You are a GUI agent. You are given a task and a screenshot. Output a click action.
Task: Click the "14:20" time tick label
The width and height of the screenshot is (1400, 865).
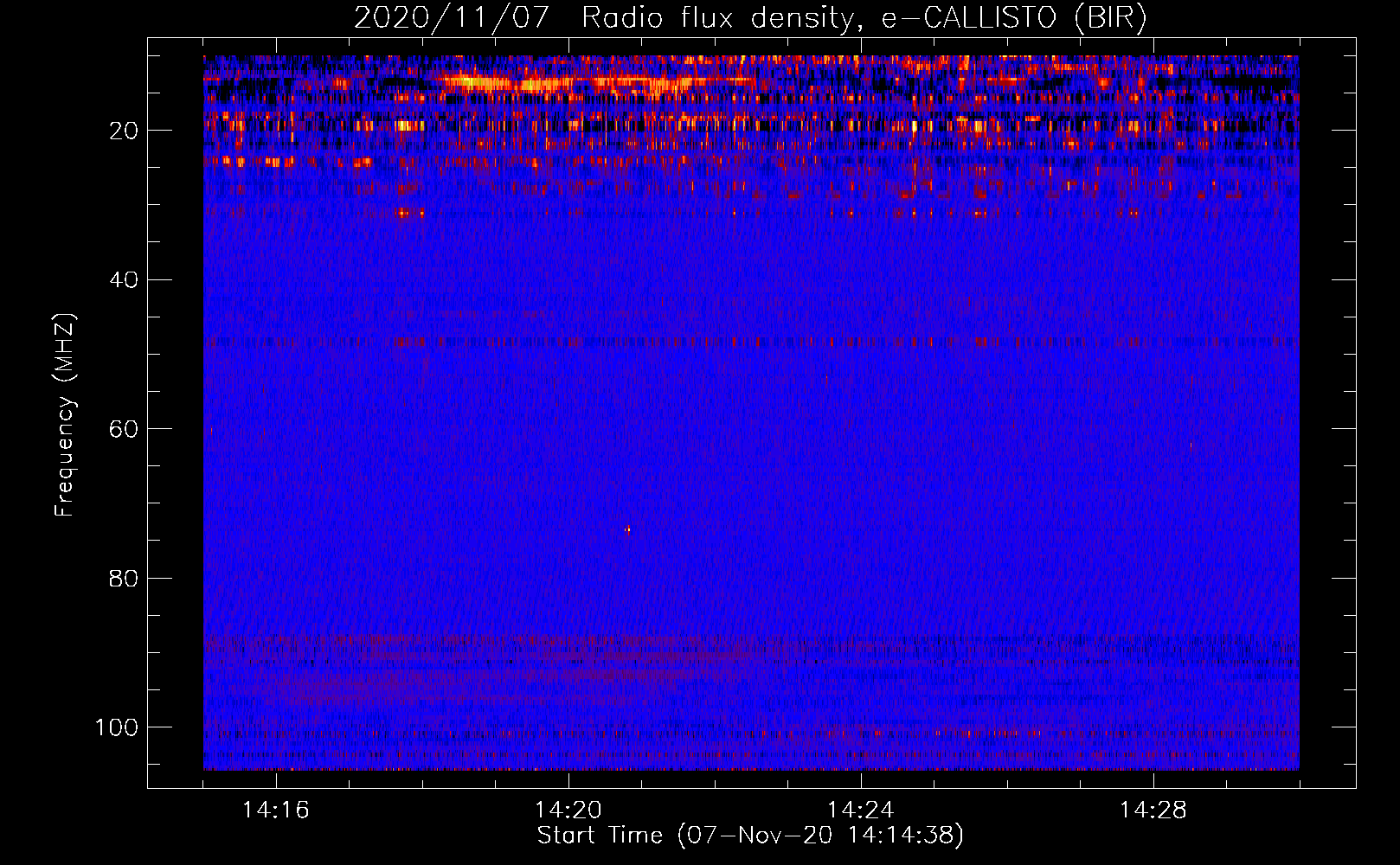point(568,811)
